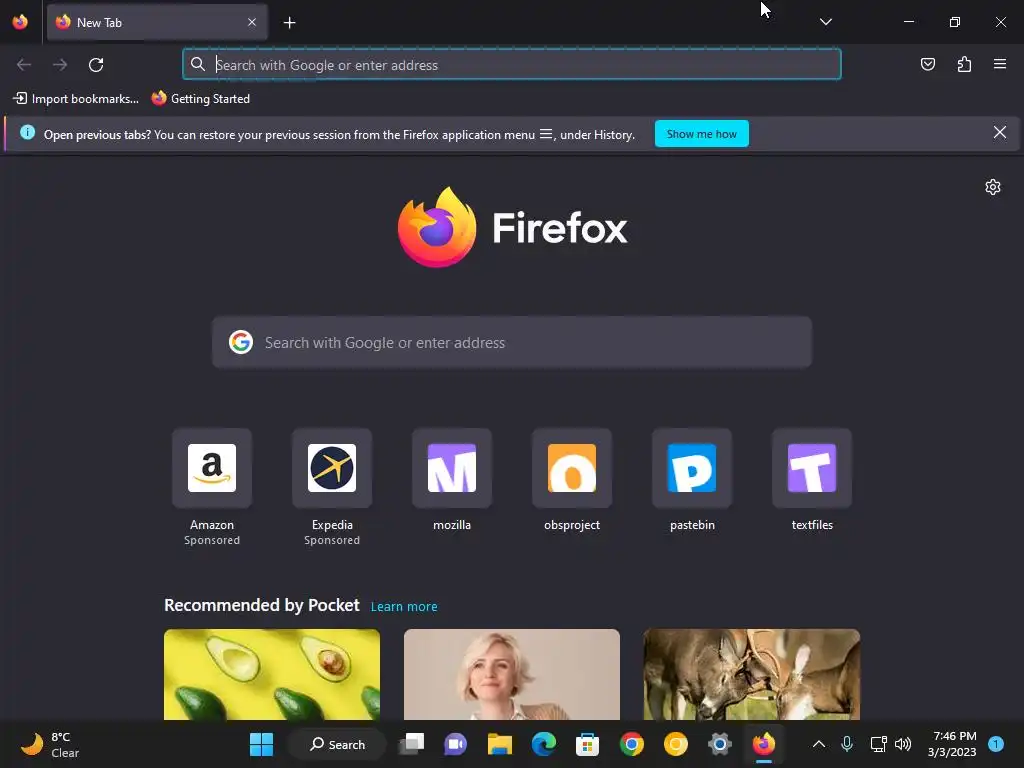
Task: Click the magnifier icon in address bar
Action: click(x=197, y=64)
